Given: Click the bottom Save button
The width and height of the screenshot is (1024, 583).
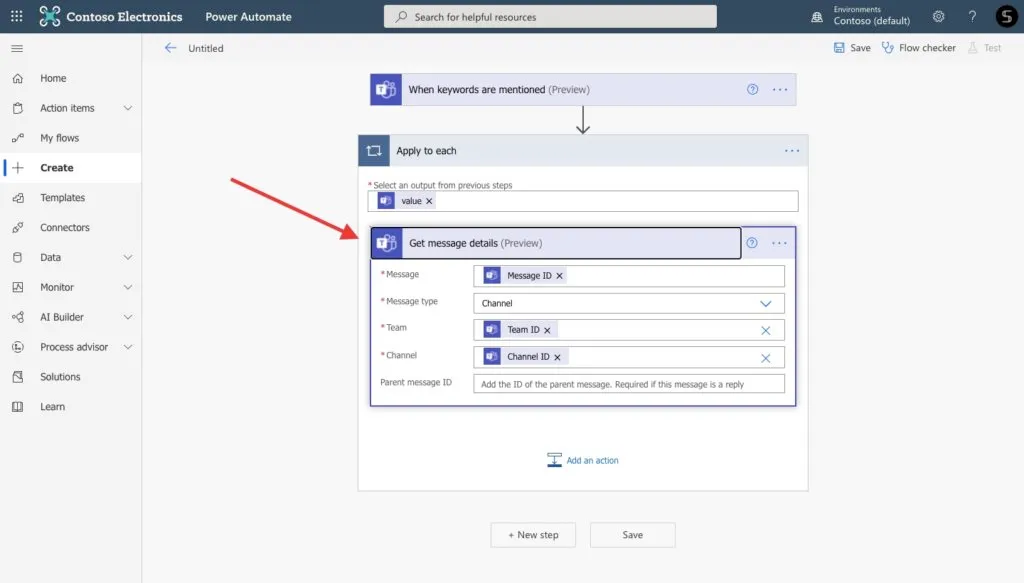Looking at the screenshot, I should 632,535.
